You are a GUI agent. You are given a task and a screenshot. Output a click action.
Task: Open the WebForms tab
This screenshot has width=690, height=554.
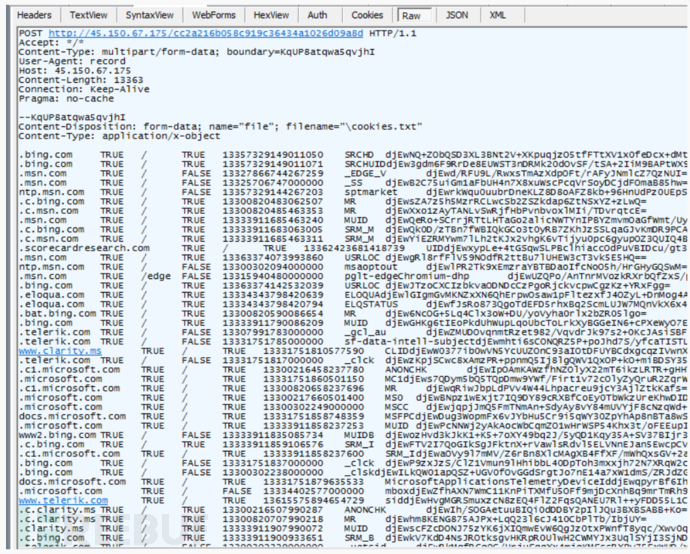click(213, 15)
